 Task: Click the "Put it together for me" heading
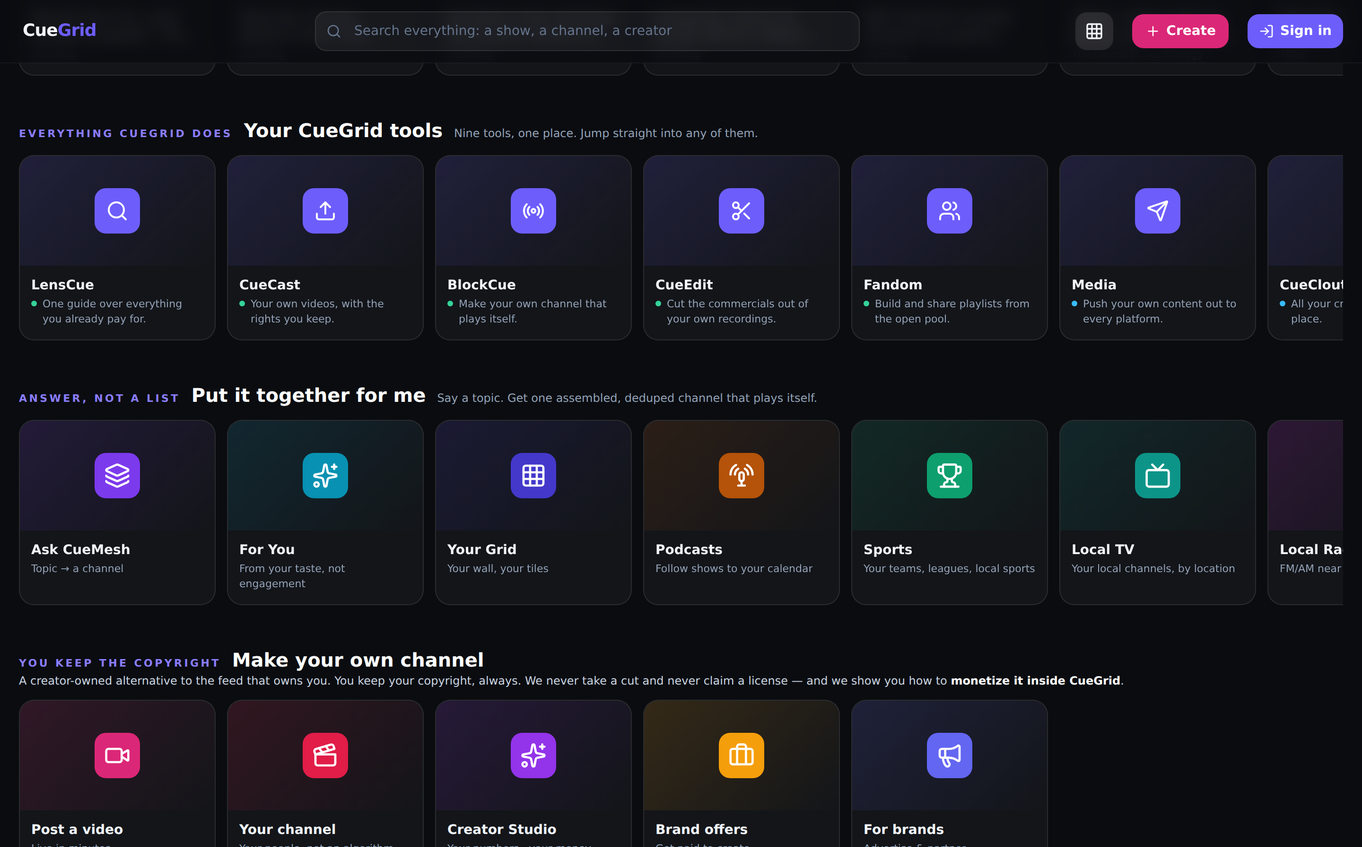[x=308, y=396]
